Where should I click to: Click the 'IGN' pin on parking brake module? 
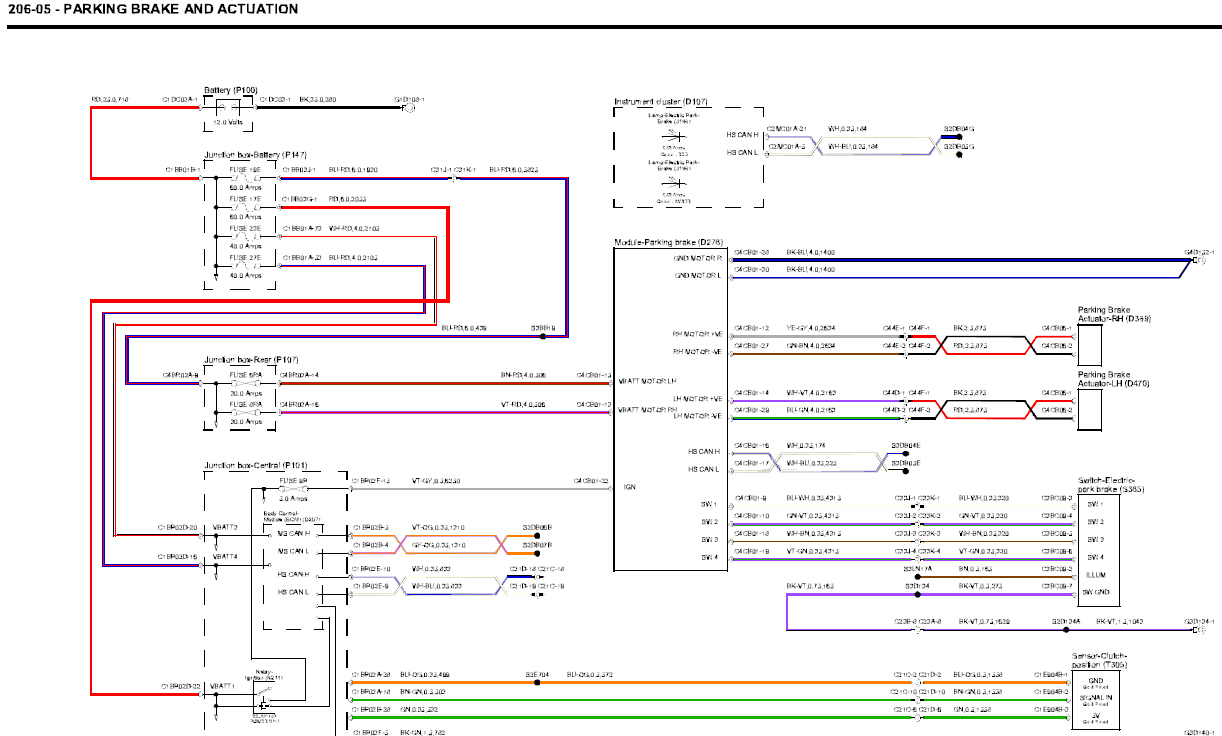pyautogui.click(x=630, y=487)
